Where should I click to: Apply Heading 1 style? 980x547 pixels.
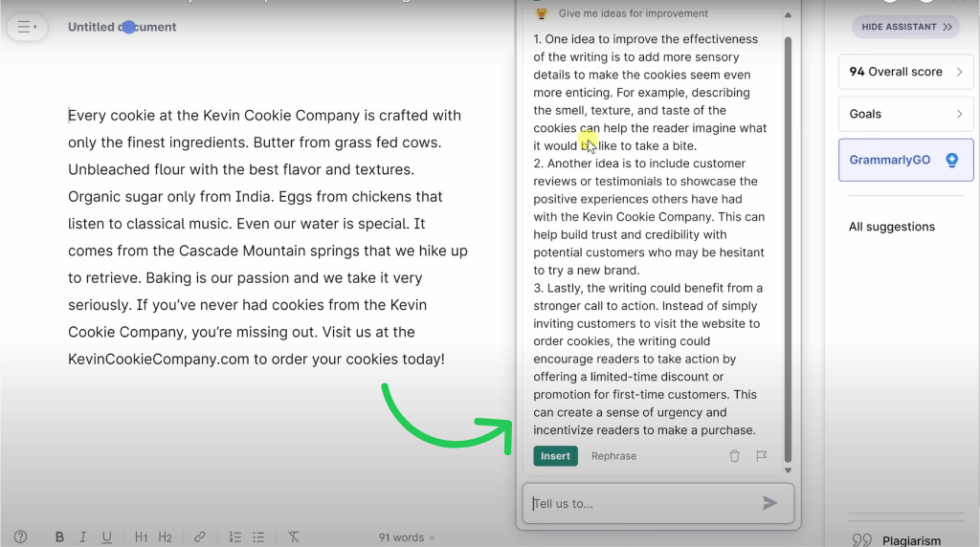[141, 537]
